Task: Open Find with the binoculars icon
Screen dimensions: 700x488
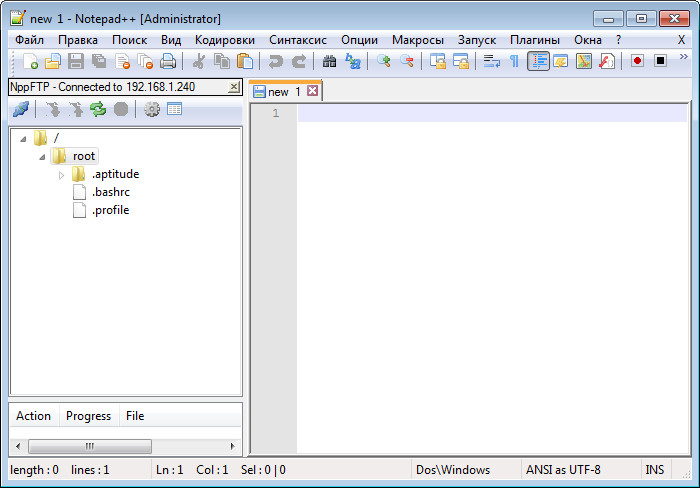Action: pos(329,61)
